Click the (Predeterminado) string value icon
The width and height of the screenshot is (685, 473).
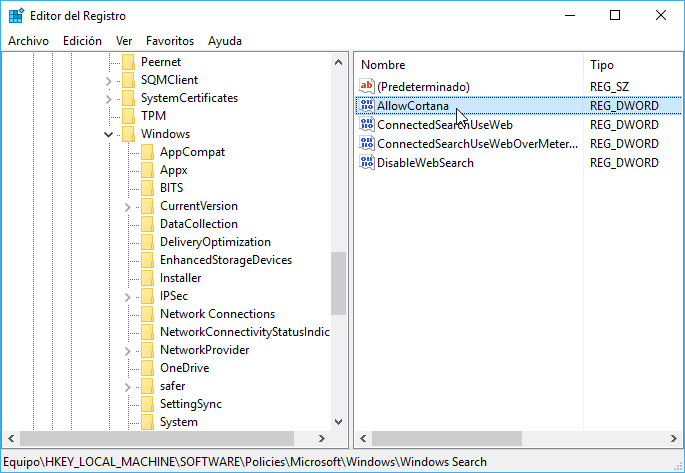[367, 86]
